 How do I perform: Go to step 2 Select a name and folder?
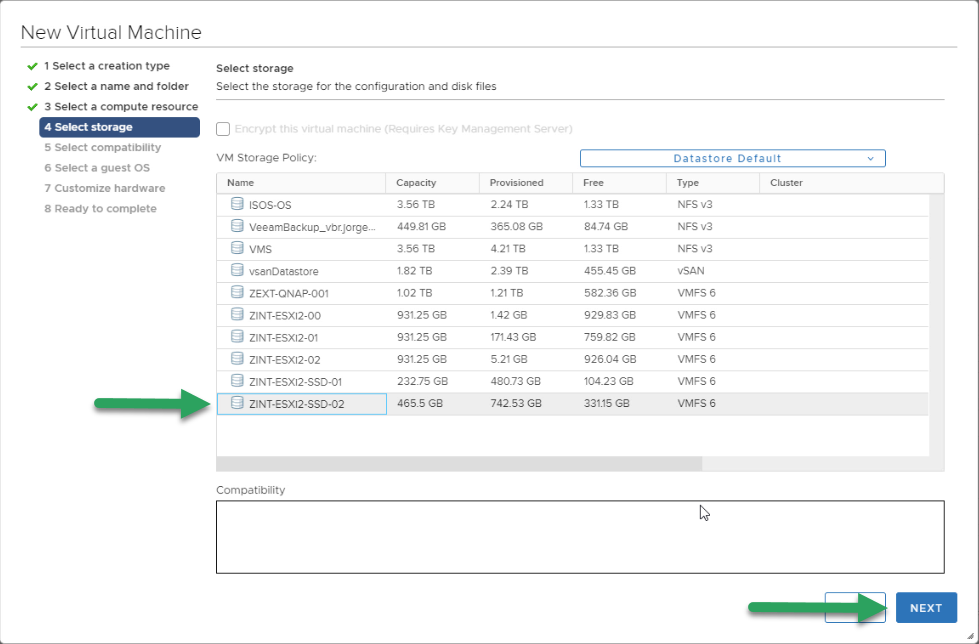pos(116,86)
